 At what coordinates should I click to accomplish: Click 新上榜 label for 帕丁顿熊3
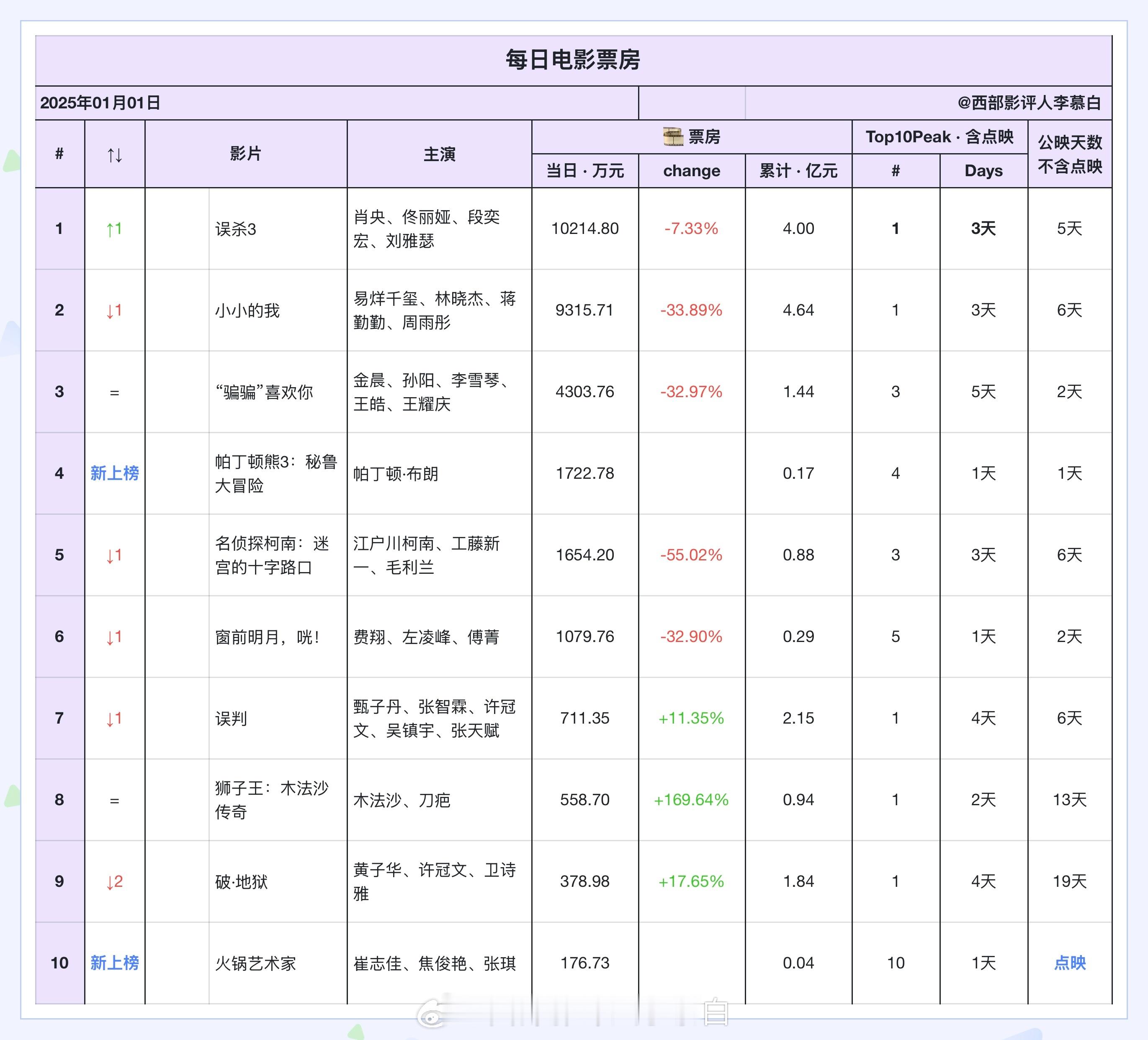(x=114, y=473)
